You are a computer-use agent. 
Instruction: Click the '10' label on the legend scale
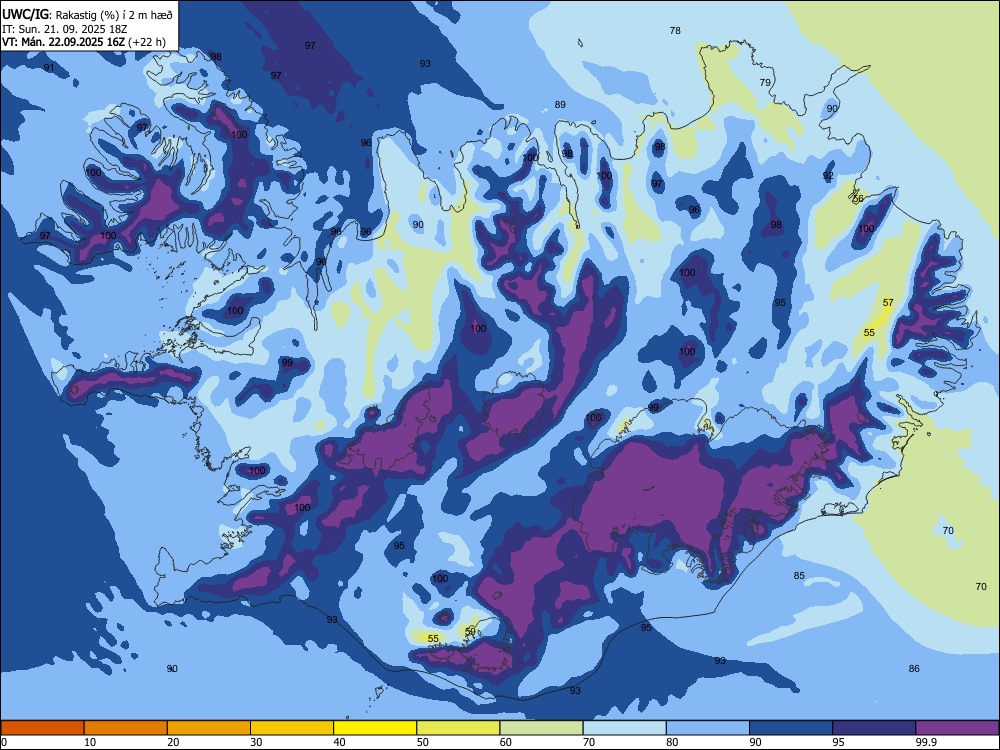click(90, 742)
